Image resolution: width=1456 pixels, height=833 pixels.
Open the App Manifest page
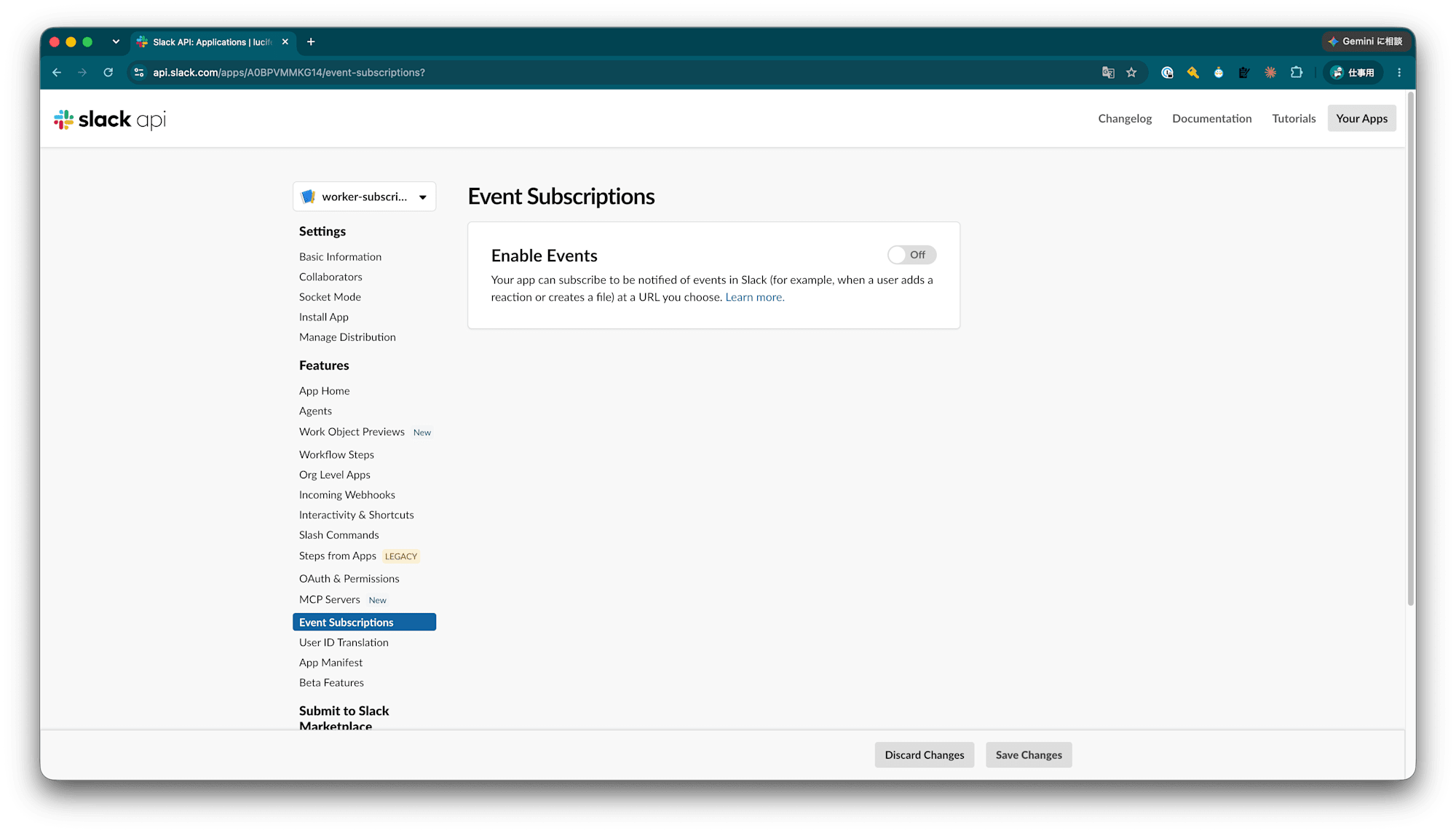point(331,663)
